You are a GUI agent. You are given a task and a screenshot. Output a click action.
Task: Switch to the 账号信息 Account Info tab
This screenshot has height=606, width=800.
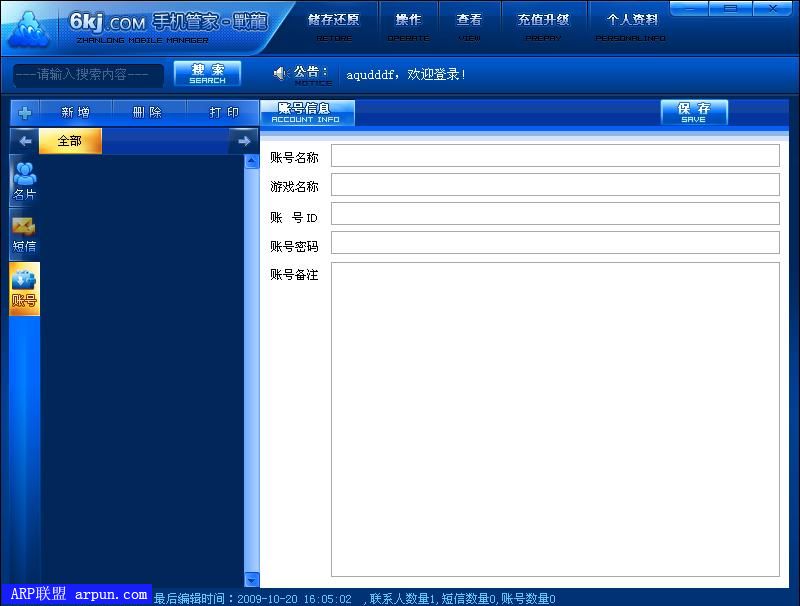coord(306,112)
